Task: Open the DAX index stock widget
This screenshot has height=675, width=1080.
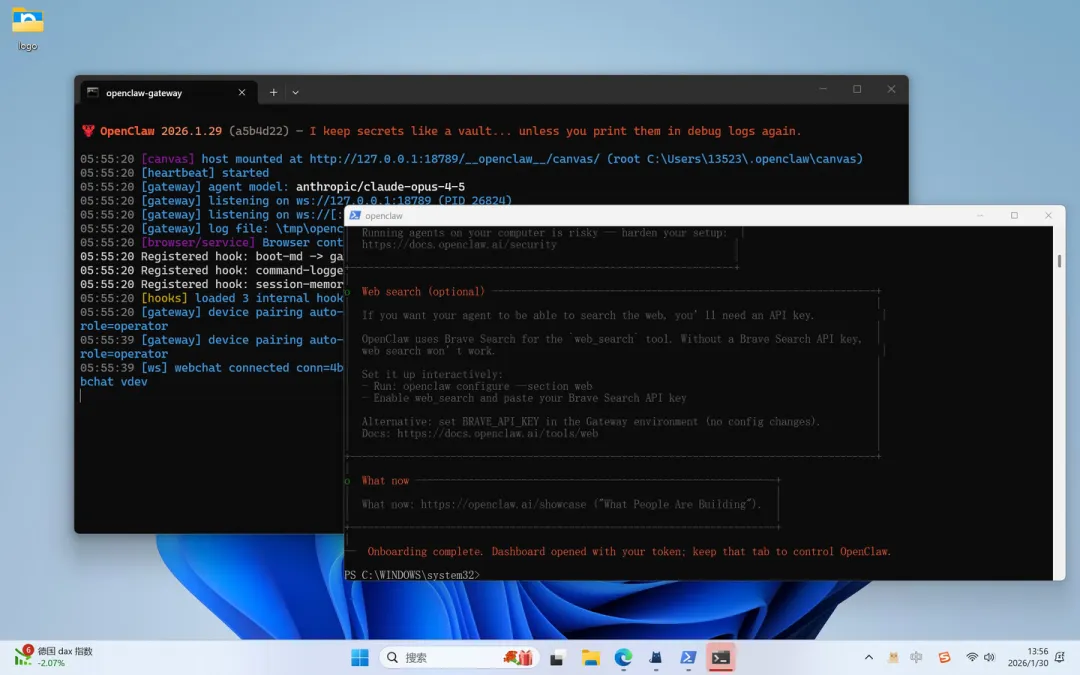Action: coord(54,657)
